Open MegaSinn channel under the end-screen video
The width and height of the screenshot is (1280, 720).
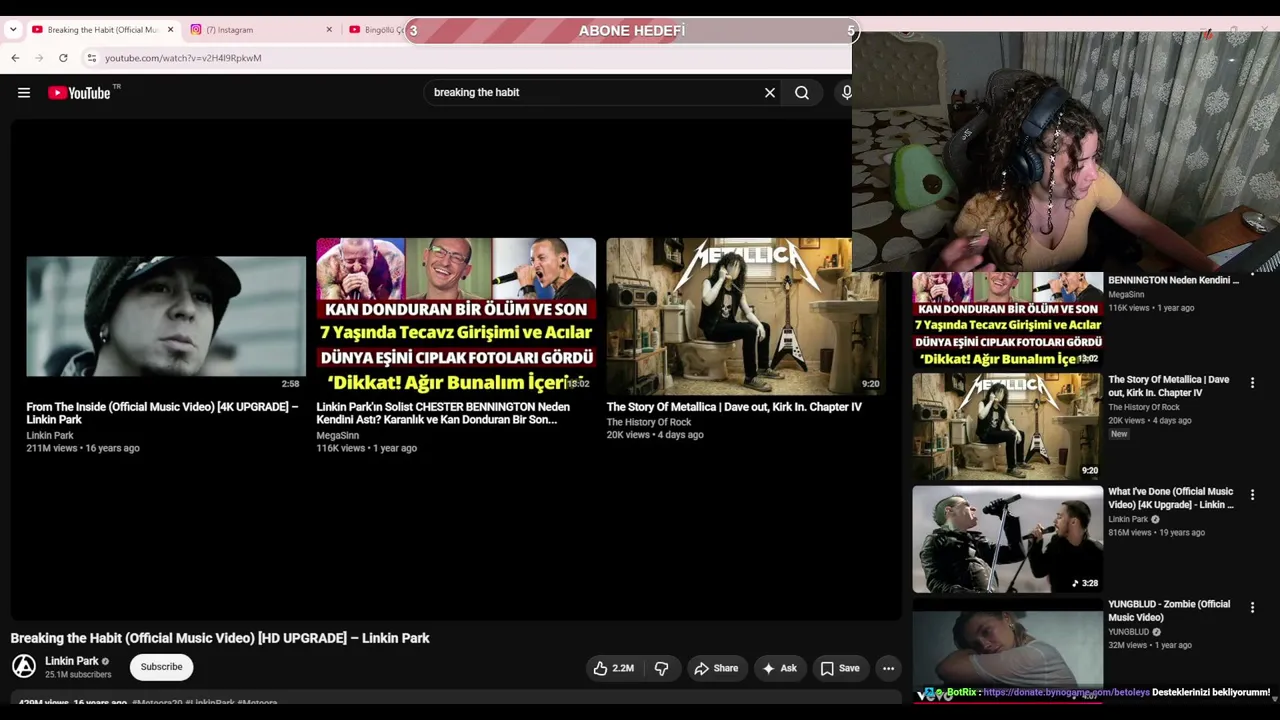(x=337, y=436)
